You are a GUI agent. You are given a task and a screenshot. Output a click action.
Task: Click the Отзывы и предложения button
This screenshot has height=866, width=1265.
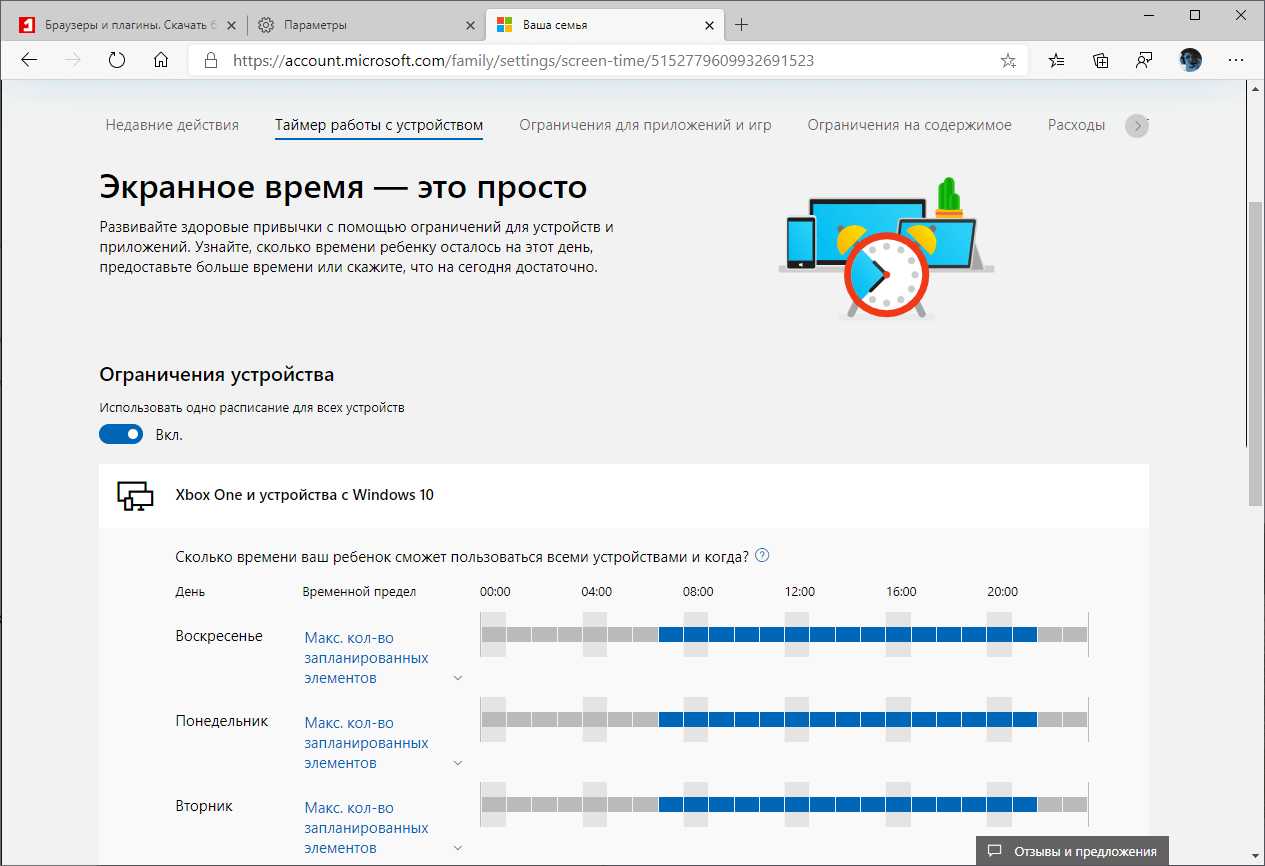click(1071, 851)
